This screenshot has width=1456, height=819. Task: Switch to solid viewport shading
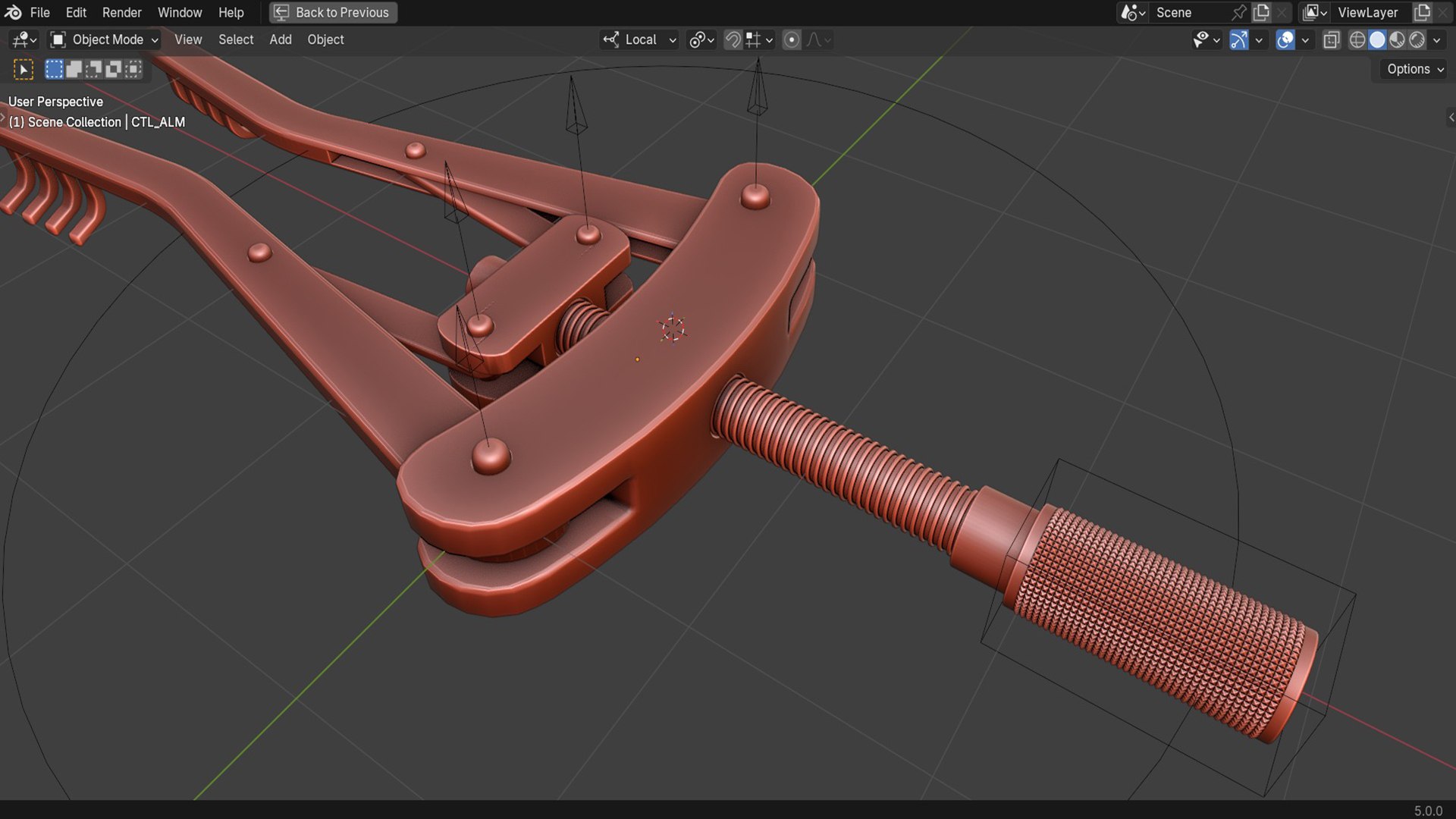pos(1377,39)
